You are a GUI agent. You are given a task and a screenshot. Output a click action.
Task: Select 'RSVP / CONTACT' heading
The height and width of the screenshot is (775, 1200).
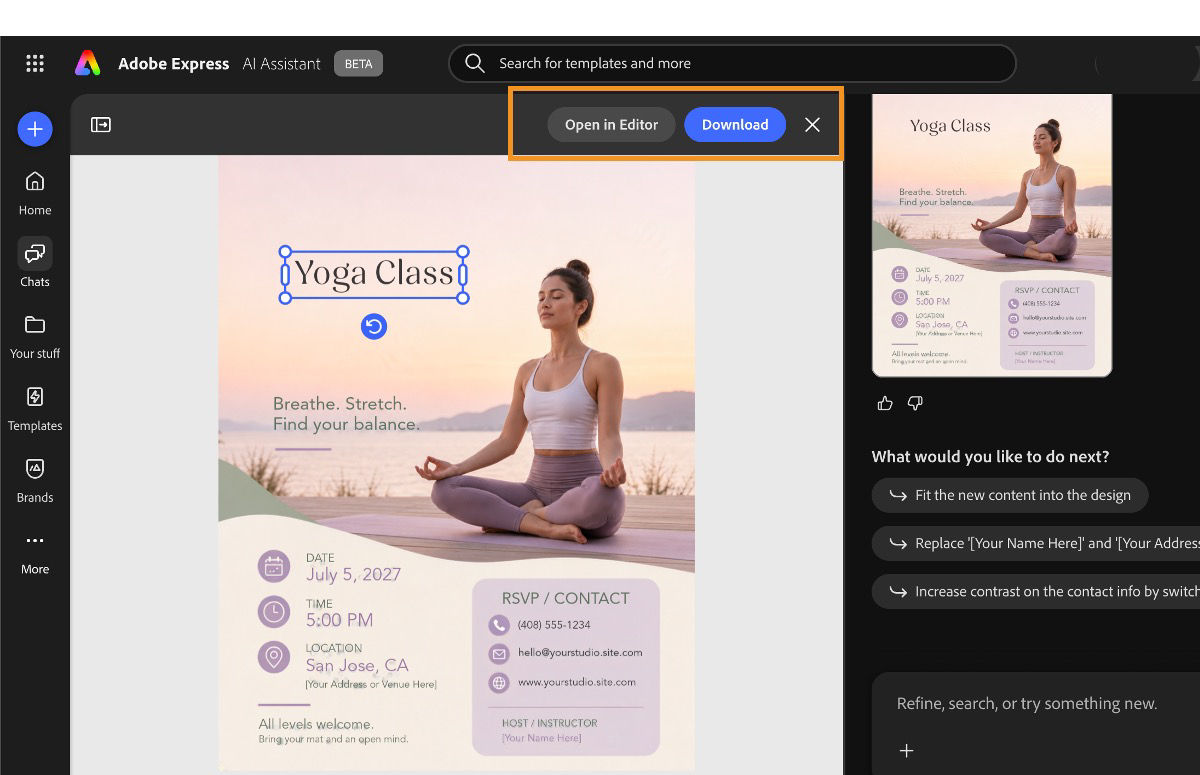pyautogui.click(x=566, y=598)
